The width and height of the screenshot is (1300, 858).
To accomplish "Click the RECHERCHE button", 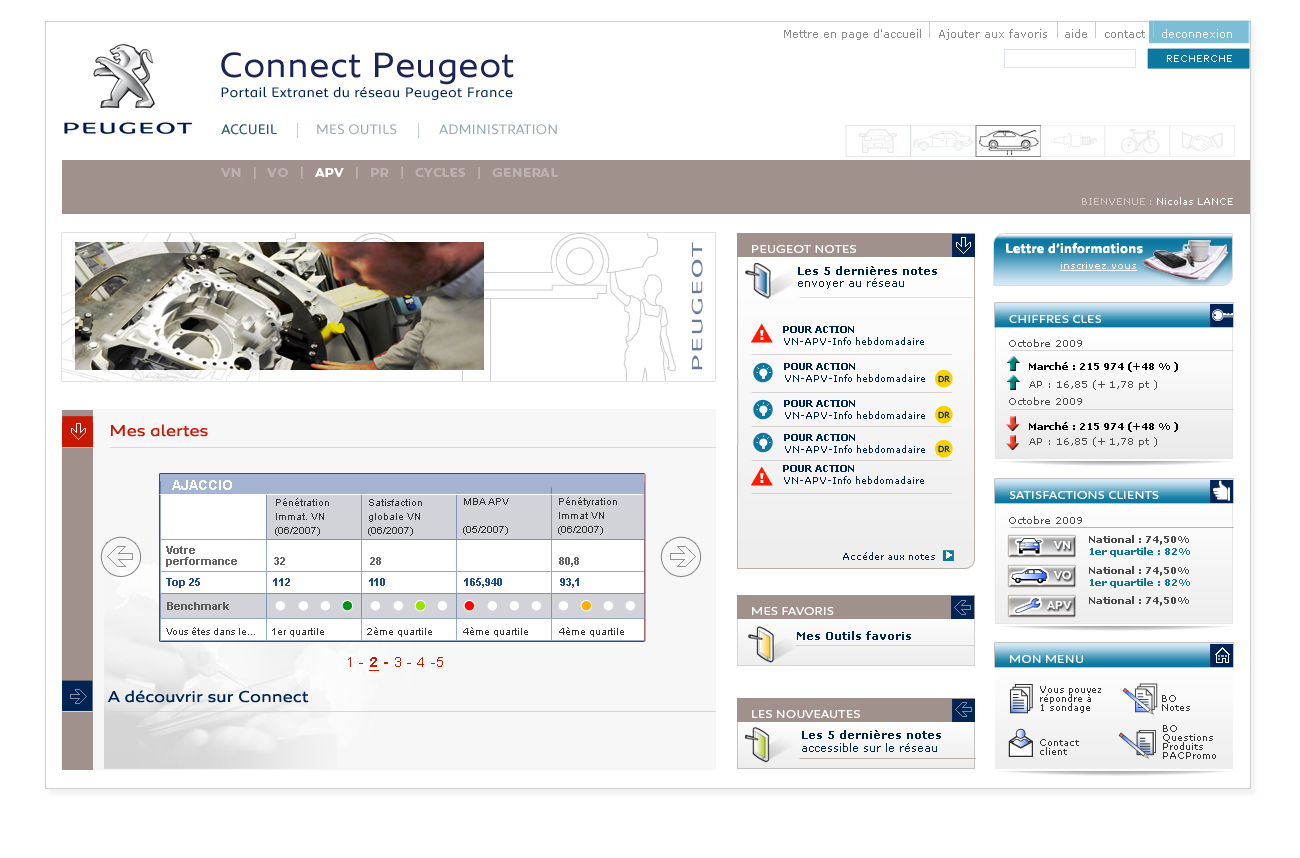I will pos(1198,58).
